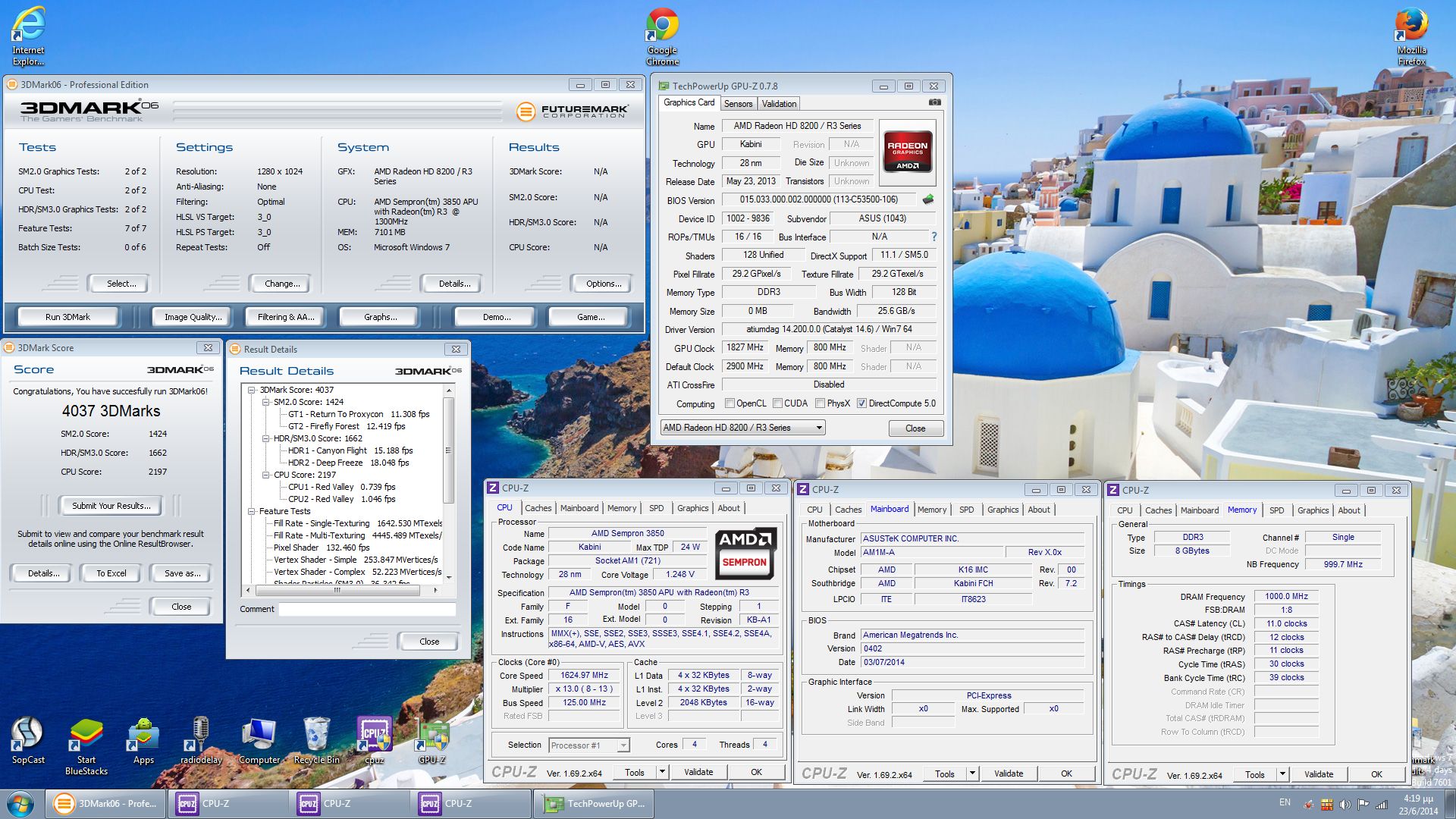Image resolution: width=1456 pixels, height=819 pixels.
Task: Open Computer desktop icon
Action: point(259,741)
